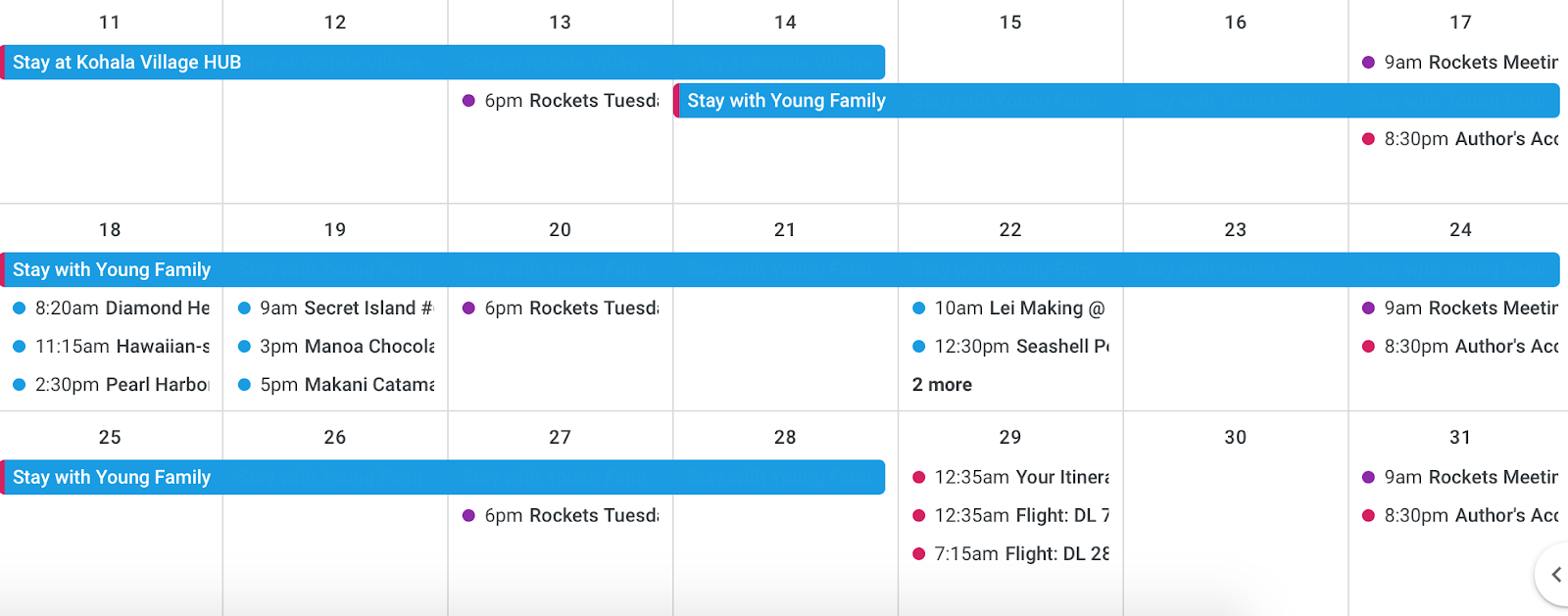
Task: Open the 7:15am Flight DL event
Action: tap(1010, 553)
